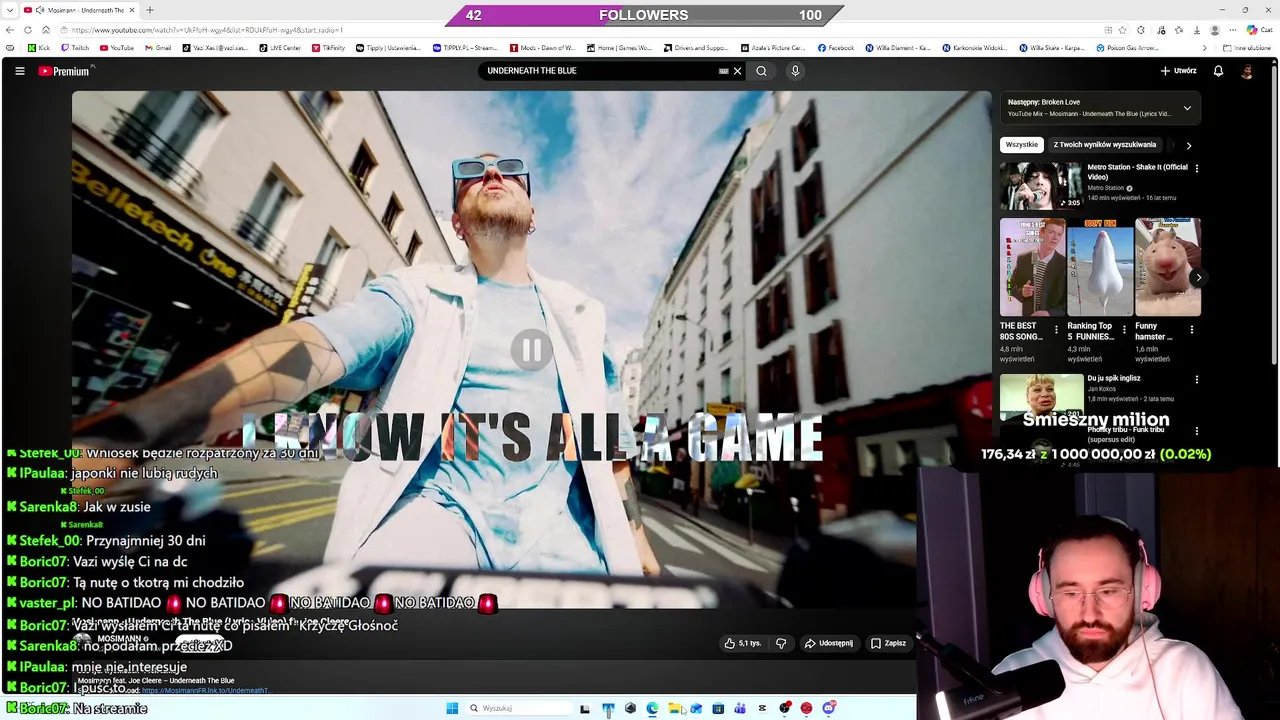
Task: Close the Mosimann - Underneath The Blue tab
Action: click(131, 10)
